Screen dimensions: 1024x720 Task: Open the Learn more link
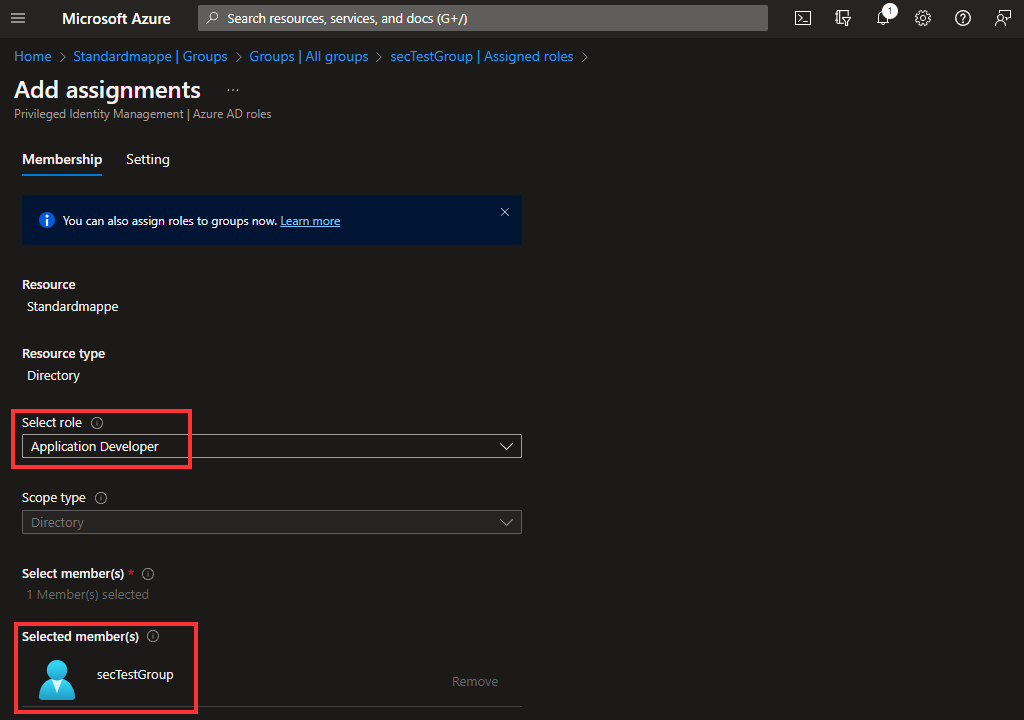click(x=310, y=221)
